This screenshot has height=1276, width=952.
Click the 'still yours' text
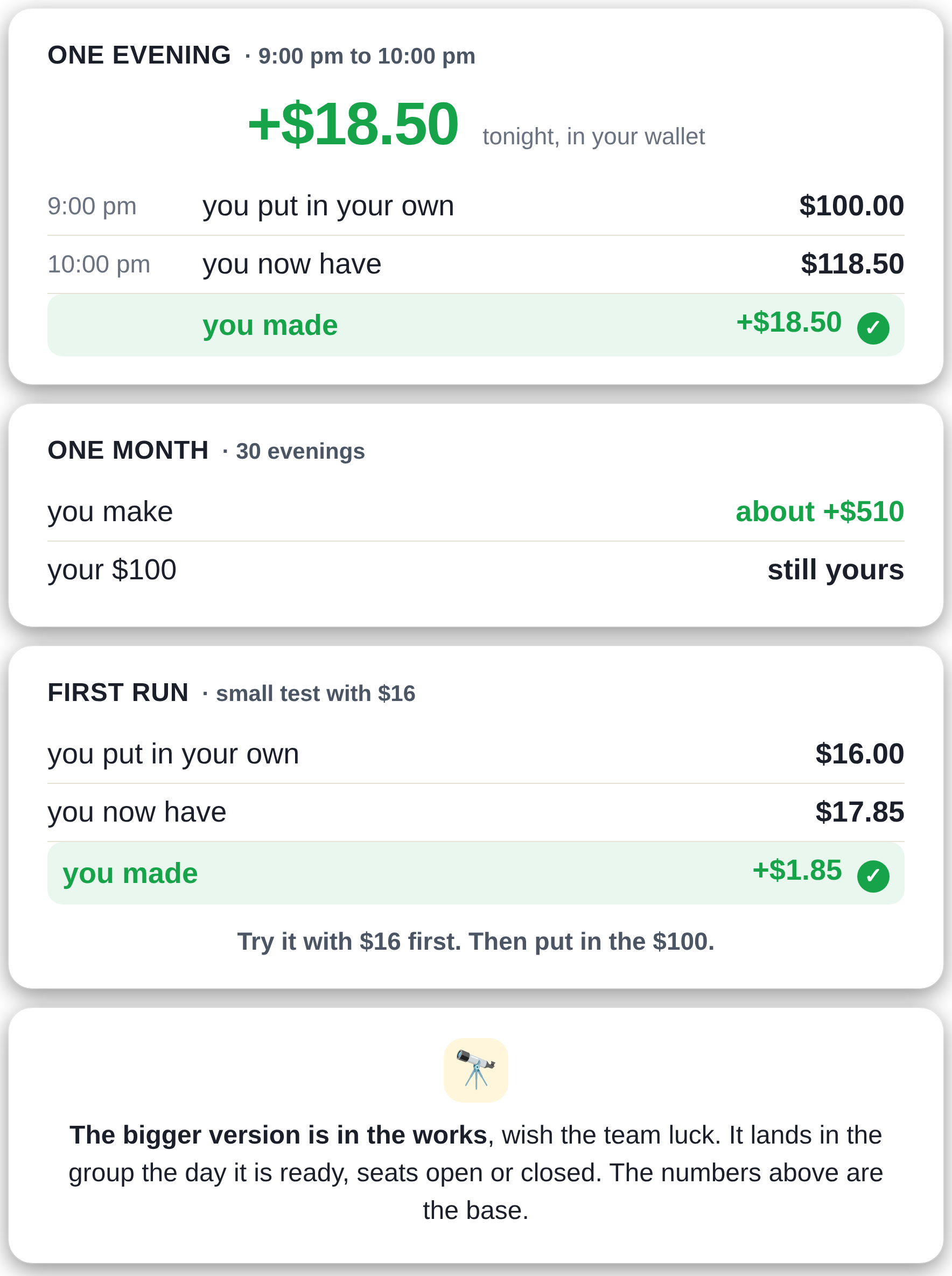coord(836,570)
